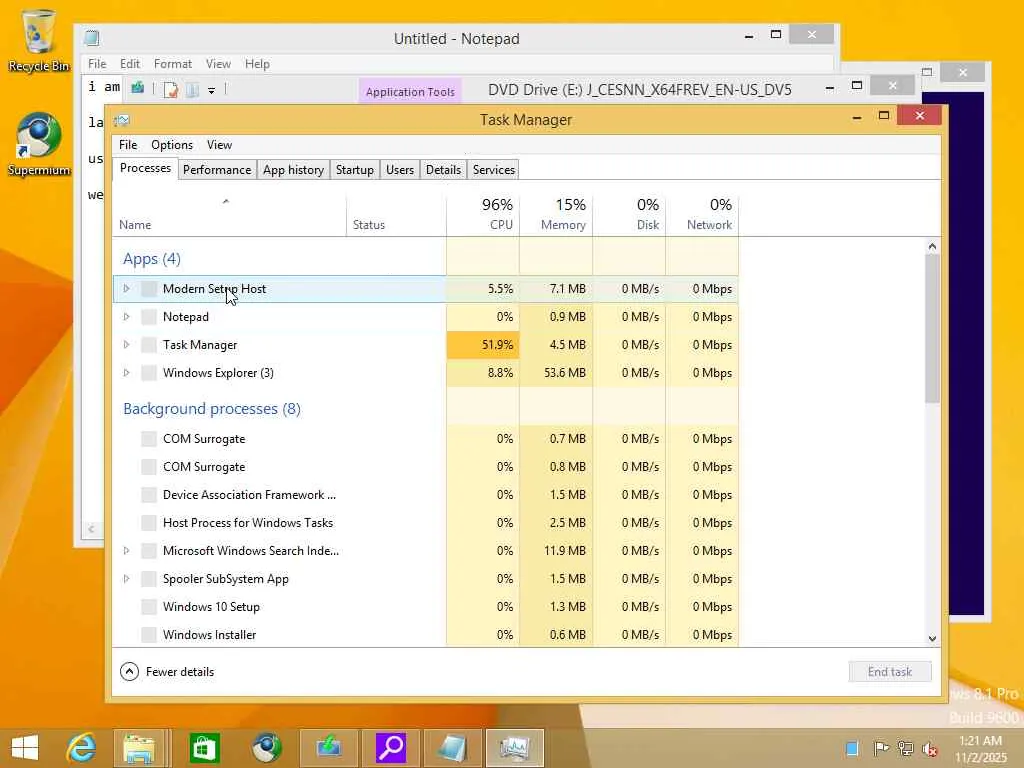1024x768 pixels.
Task: Open Notepad Format menu
Action: (172, 64)
